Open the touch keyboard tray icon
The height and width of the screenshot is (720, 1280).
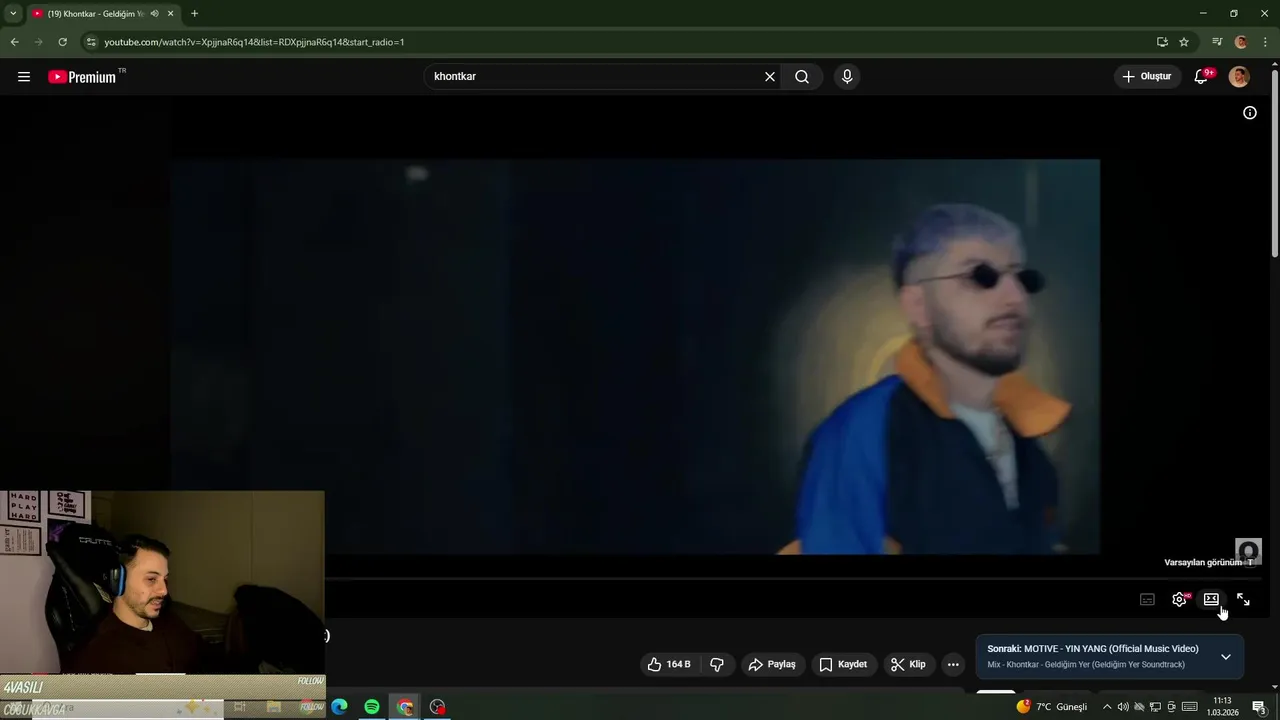pos(1190,707)
